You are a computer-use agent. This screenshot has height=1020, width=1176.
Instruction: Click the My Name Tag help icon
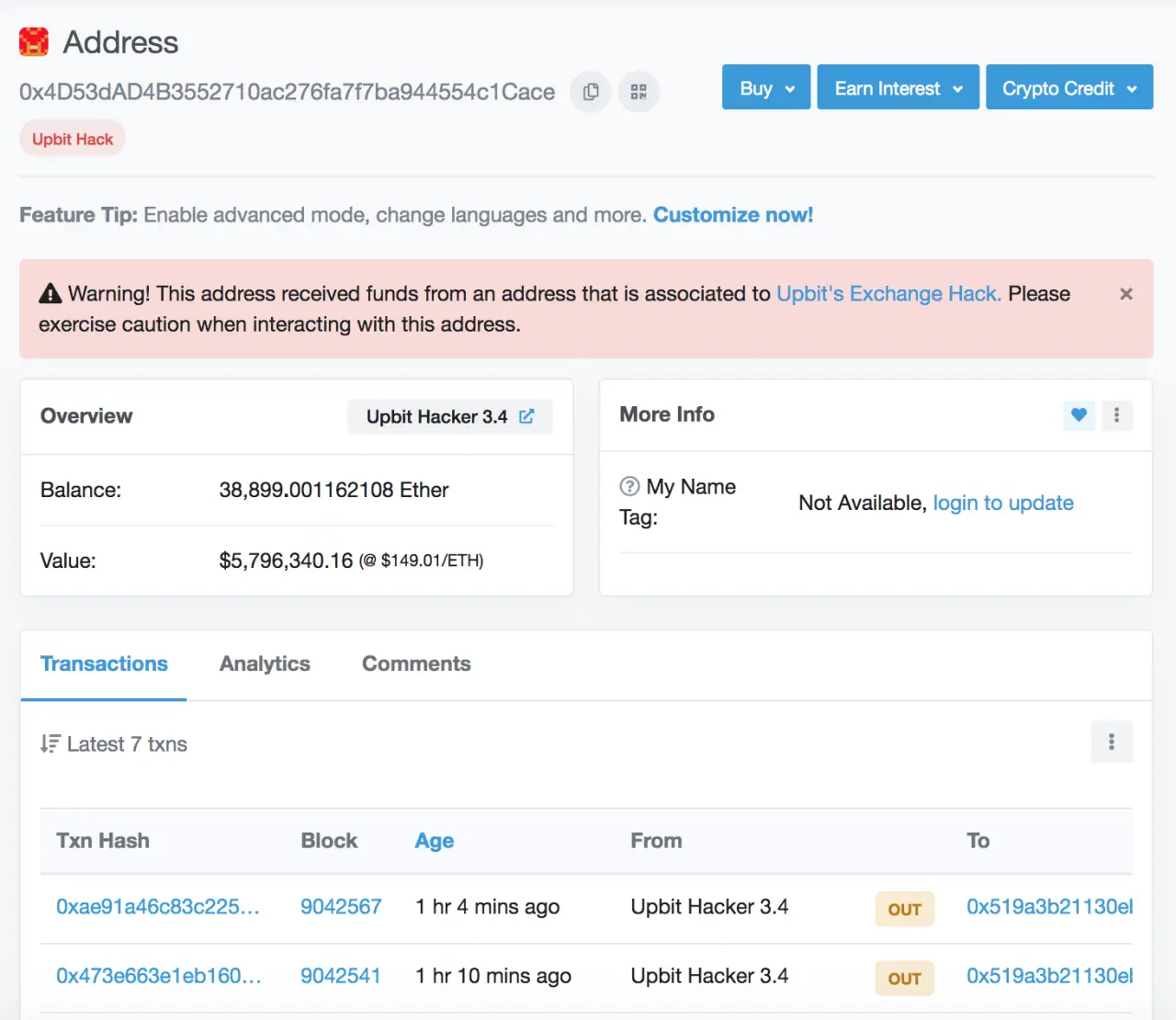[x=629, y=486]
